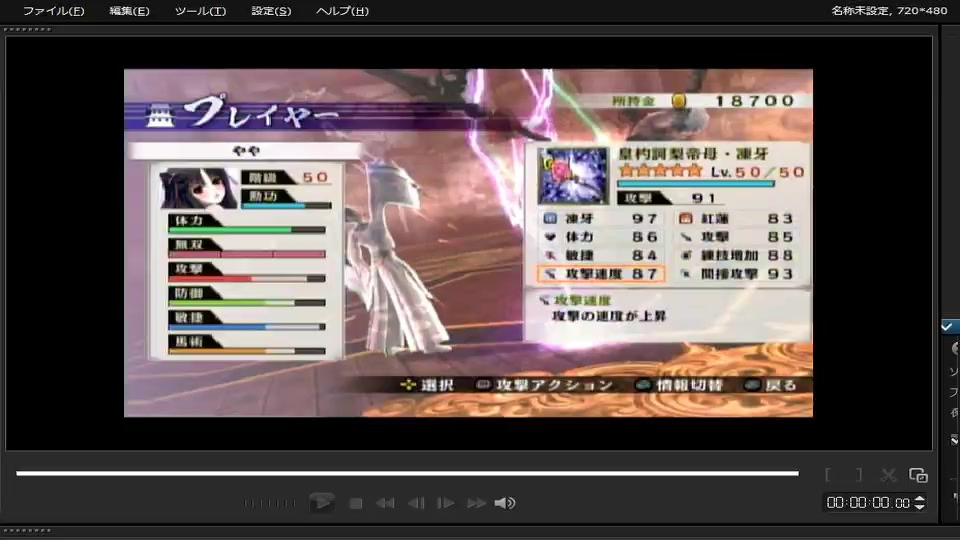The height and width of the screenshot is (540, 960).
Task: Step back one frame
Action: pyautogui.click(x=416, y=503)
